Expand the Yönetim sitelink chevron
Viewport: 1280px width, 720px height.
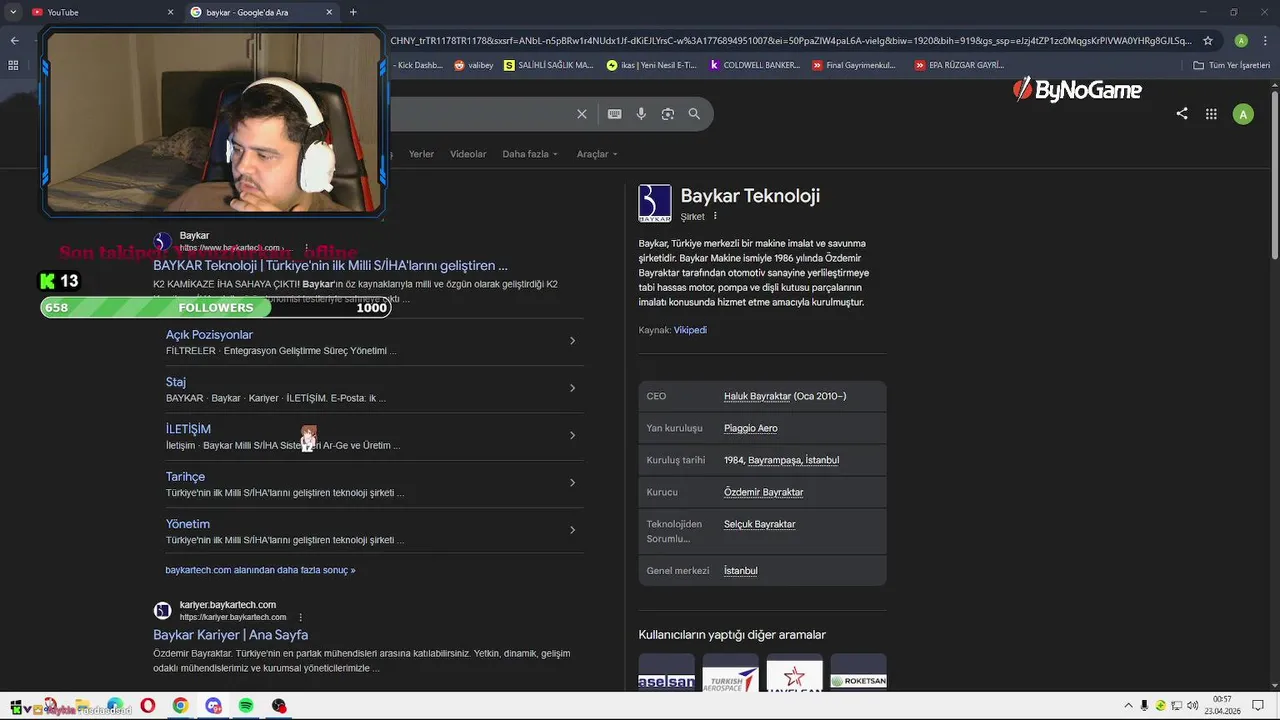click(x=572, y=530)
